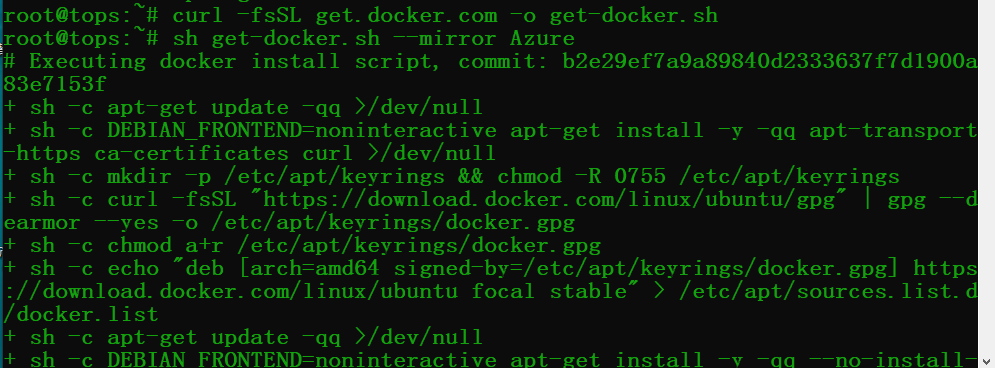
Task: Click the hash remainder "83e7153f"
Action: tap(55, 84)
